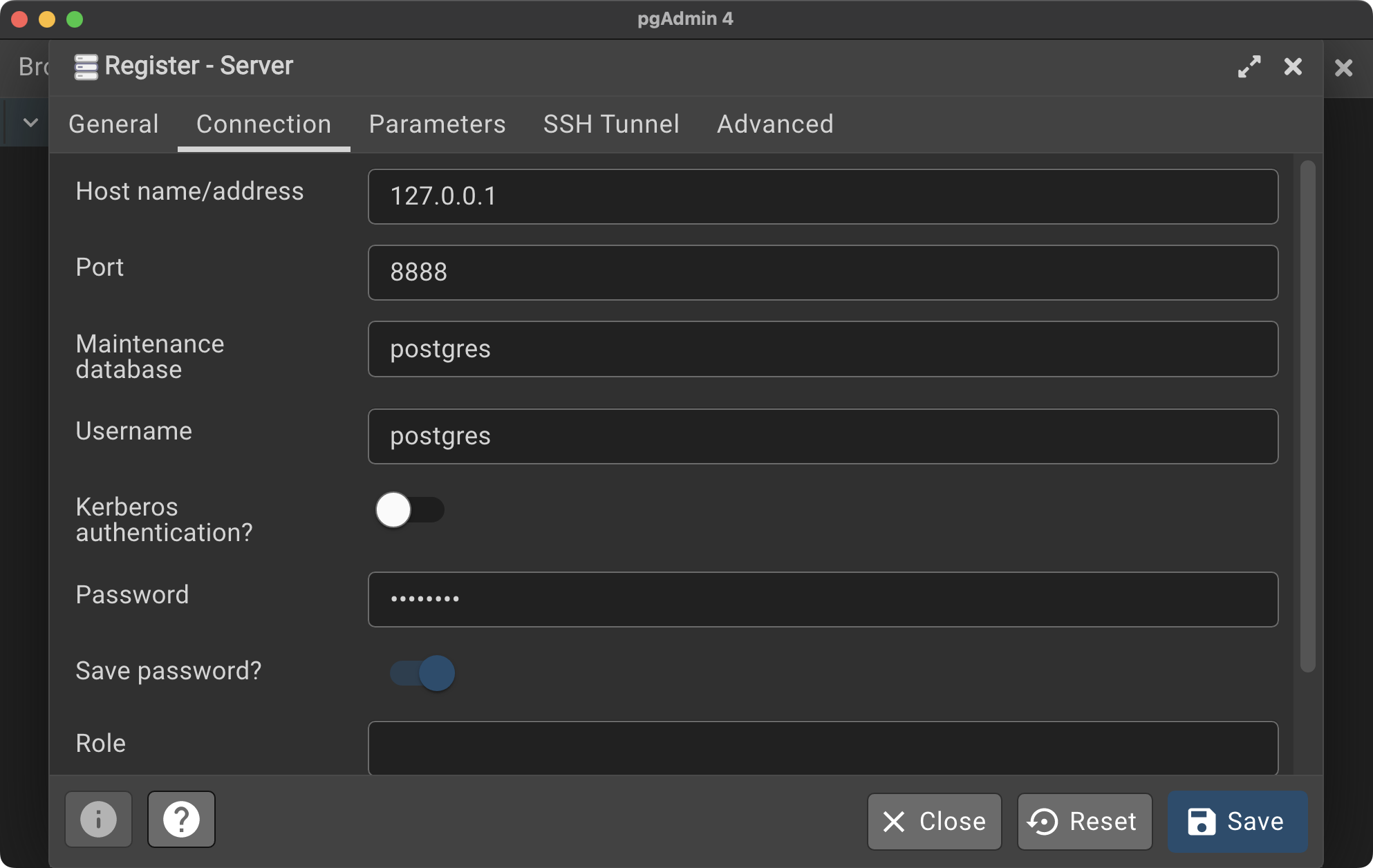Image resolution: width=1373 pixels, height=868 pixels.
Task: Focus the Port field showing 8888
Action: click(x=823, y=272)
